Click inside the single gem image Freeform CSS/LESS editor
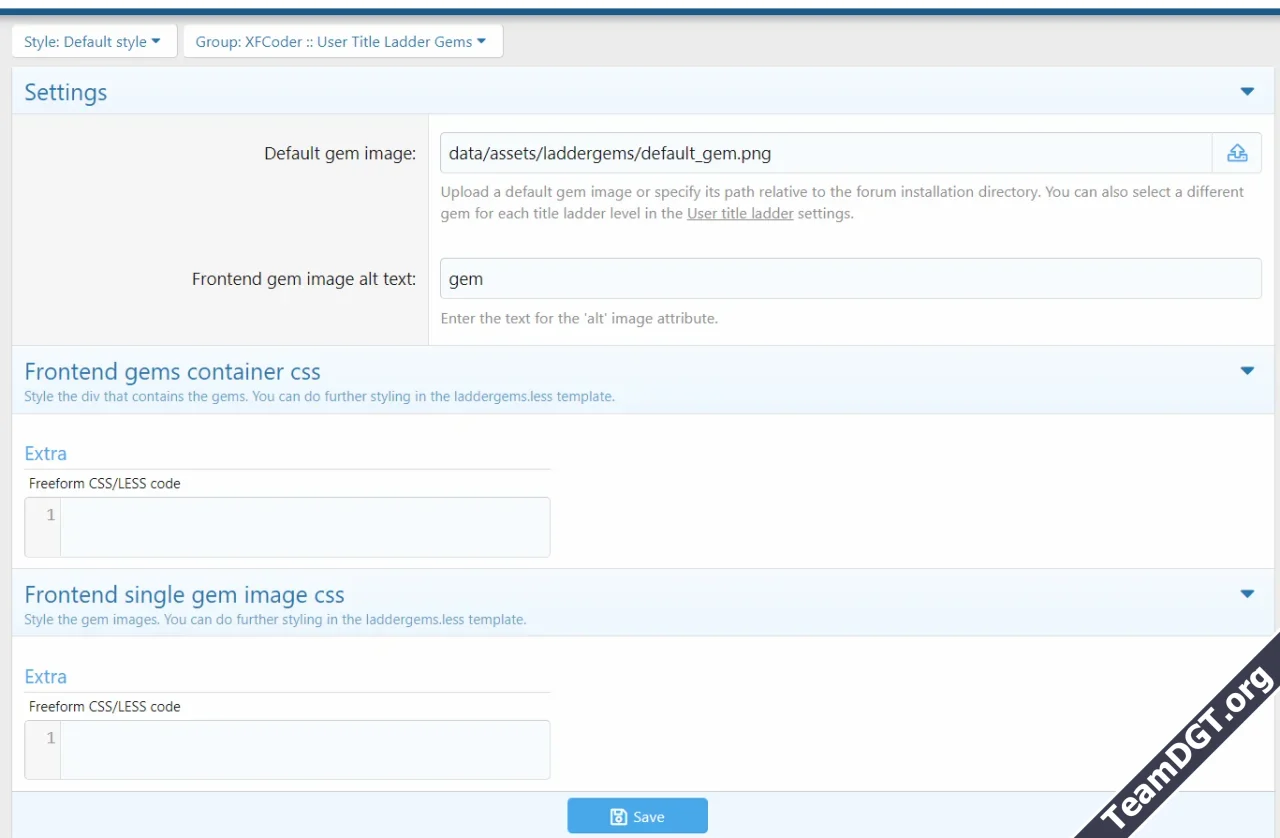 coord(304,750)
